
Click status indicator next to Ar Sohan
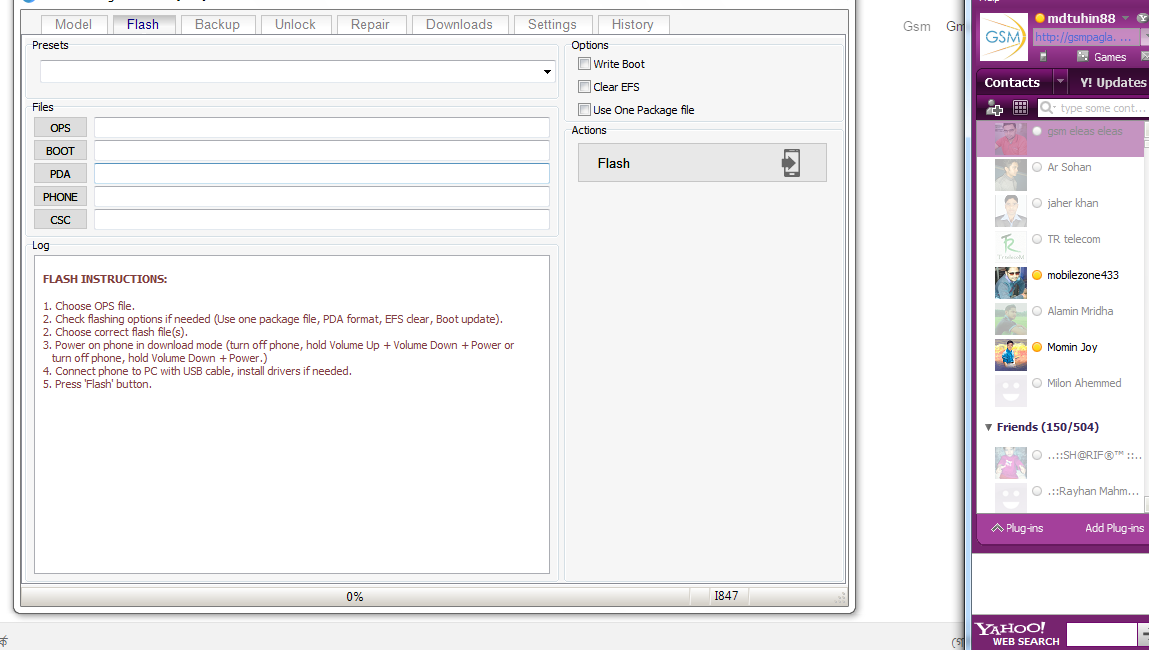(1037, 167)
